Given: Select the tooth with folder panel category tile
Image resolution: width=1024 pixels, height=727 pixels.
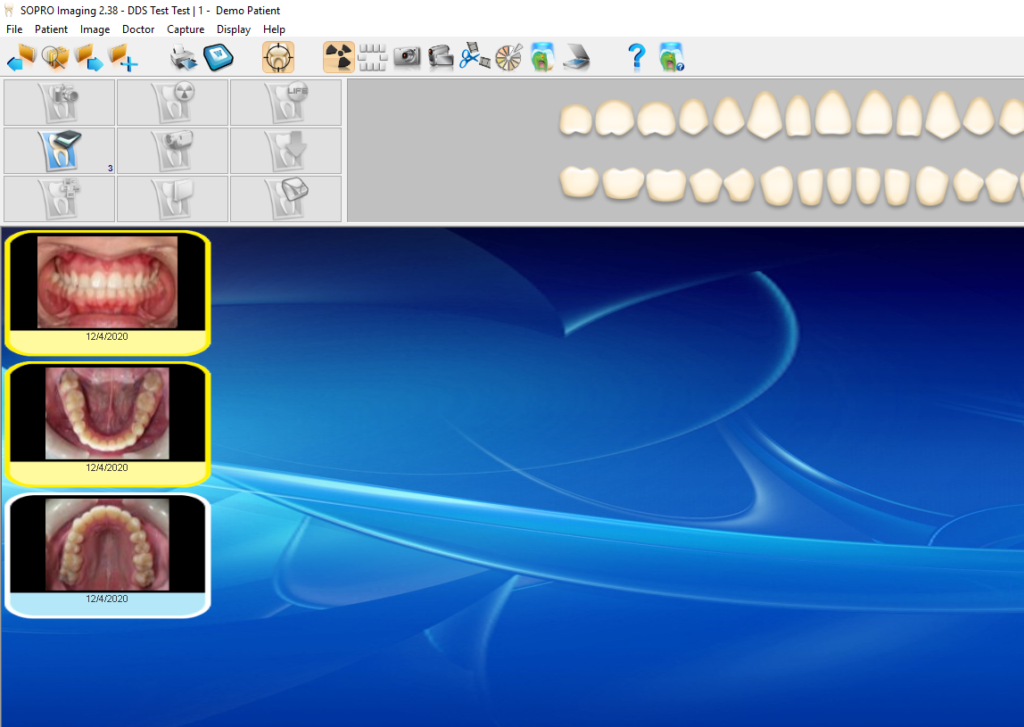Looking at the screenshot, I should coord(172,199).
